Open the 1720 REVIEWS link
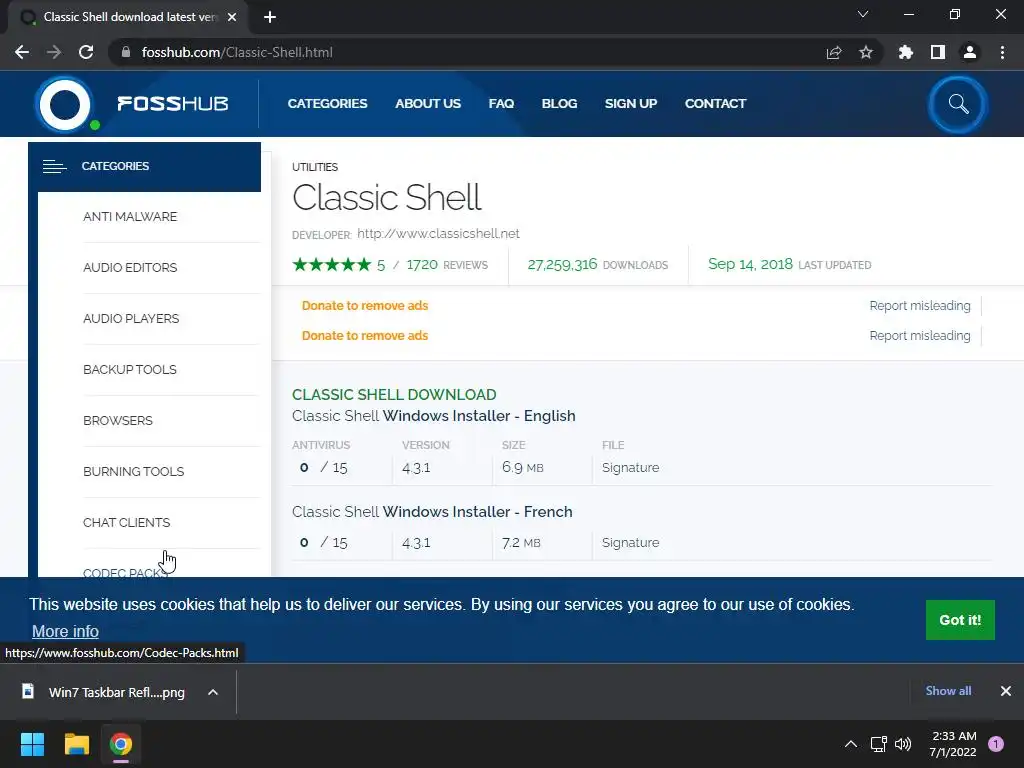The height and width of the screenshot is (768, 1024). [x=447, y=264]
